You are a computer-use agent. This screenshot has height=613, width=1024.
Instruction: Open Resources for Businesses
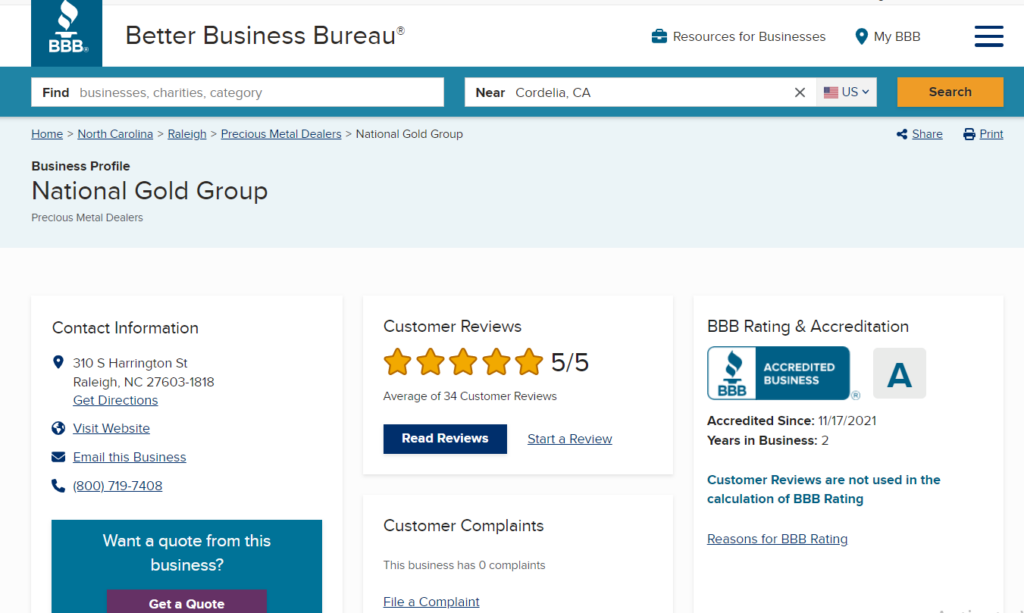pos(749,37)
